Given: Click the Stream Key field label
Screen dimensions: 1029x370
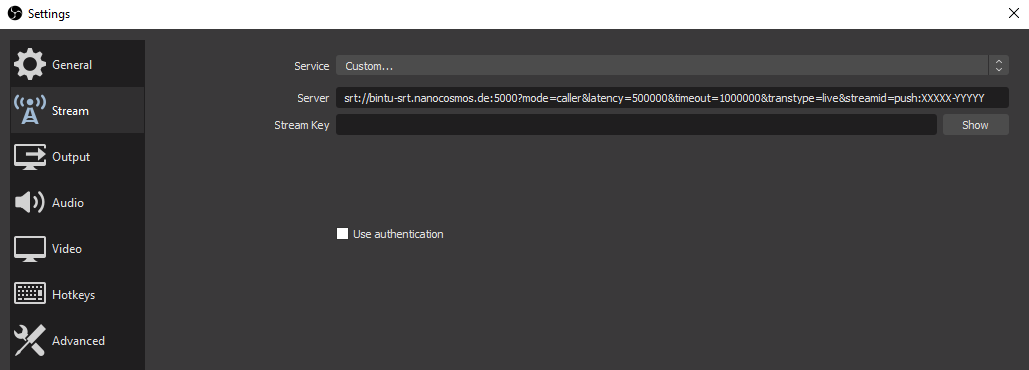Looking at the screenshot, I should [301, 125].
